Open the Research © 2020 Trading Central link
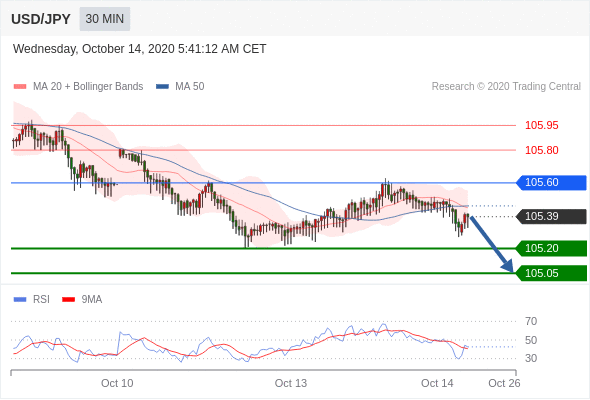This screenshot has height=400, width=590. tap(506, 87)
